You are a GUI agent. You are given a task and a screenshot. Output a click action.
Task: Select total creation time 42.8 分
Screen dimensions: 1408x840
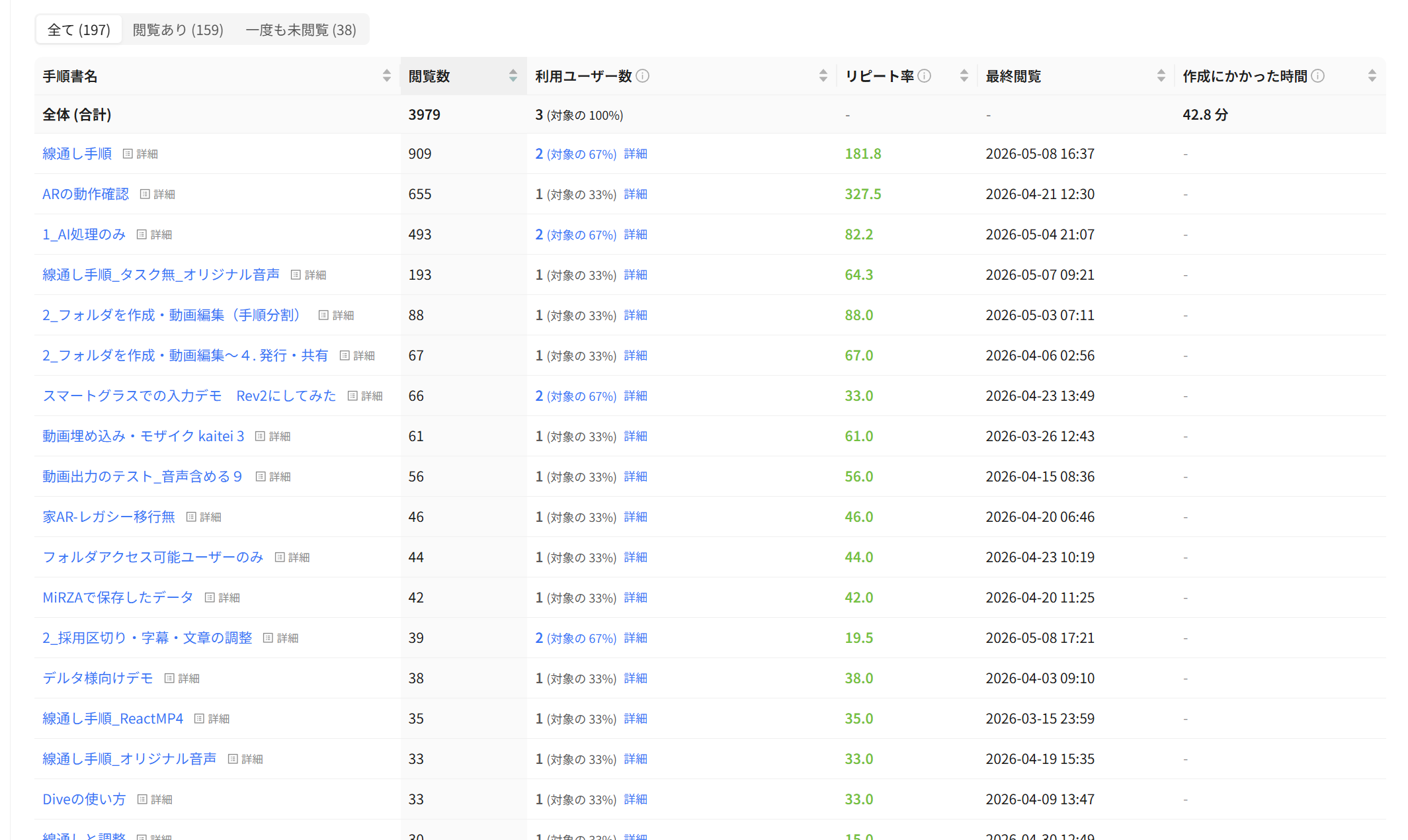click(1205, 114)
